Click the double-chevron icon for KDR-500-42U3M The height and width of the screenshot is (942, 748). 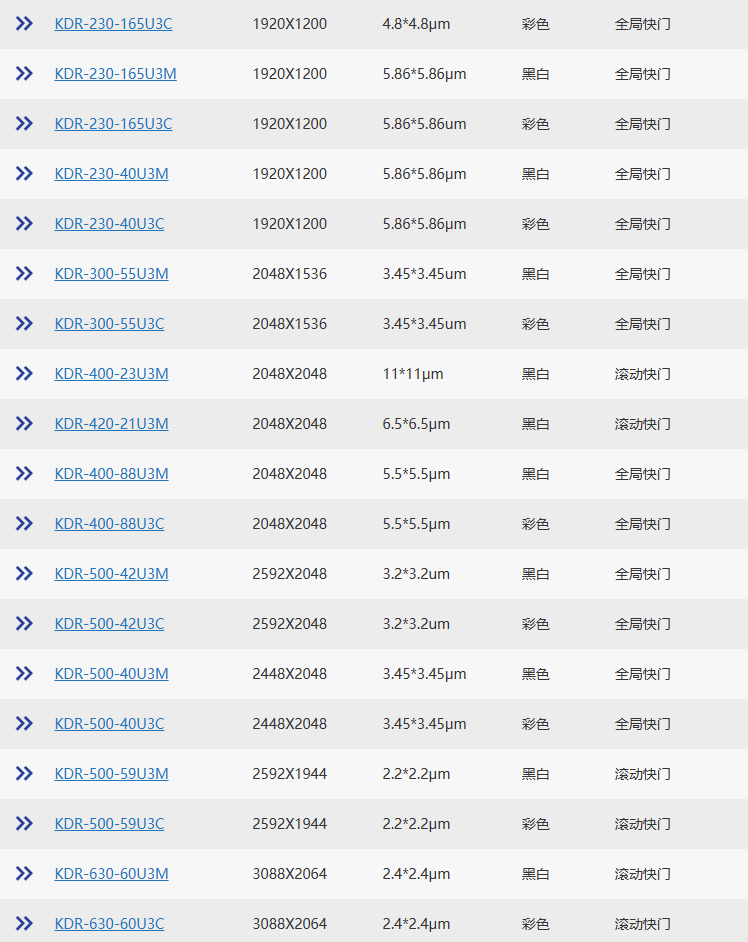click(x=24, y=574)
